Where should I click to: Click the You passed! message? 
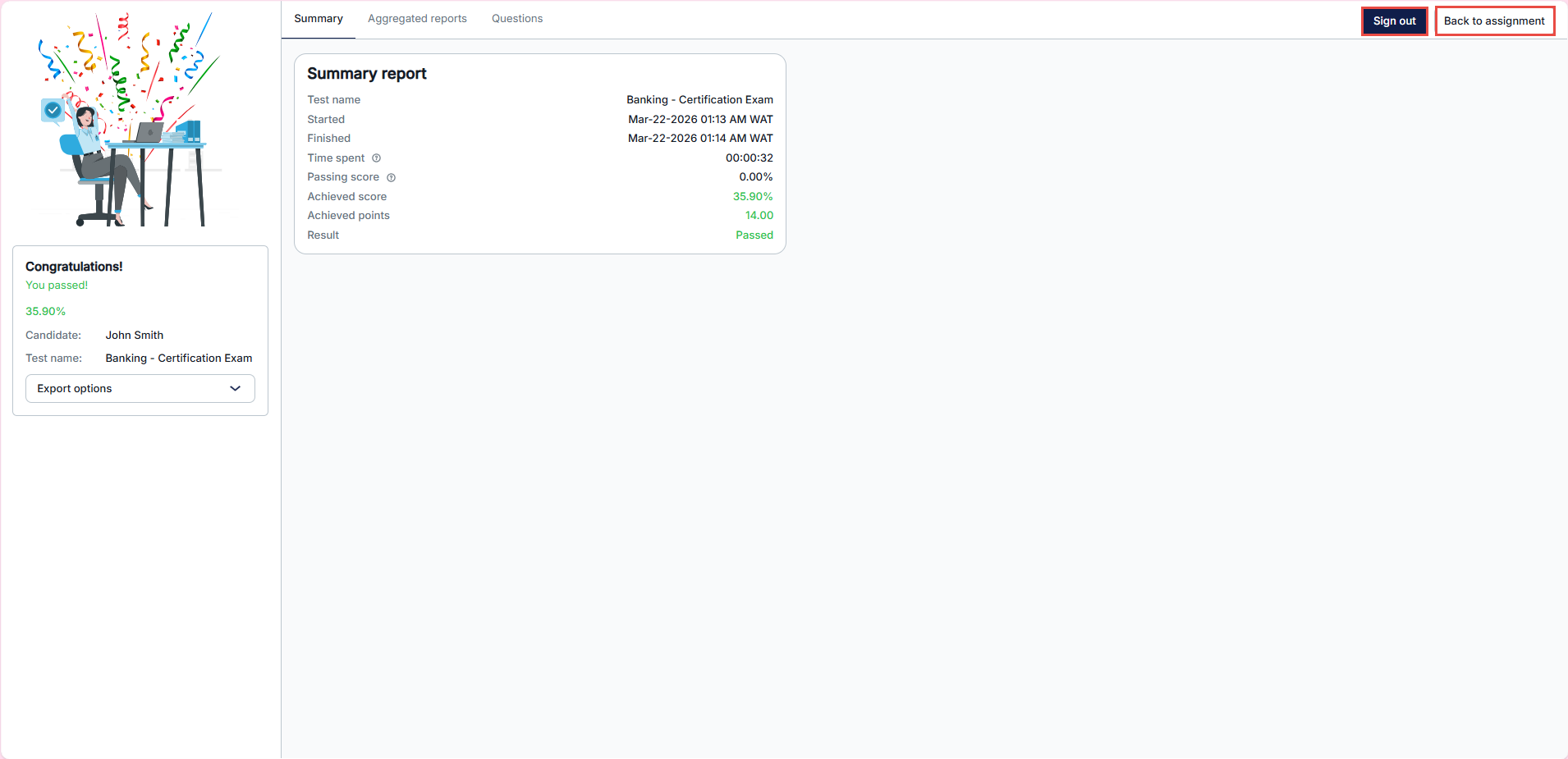click(57, 286)
